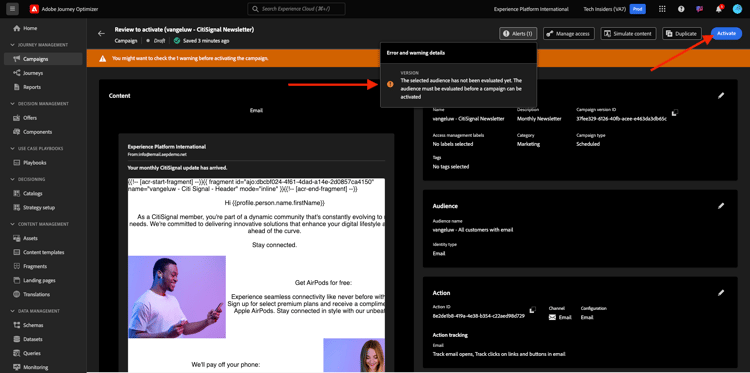The width and height of the screenshot is (750, 373).
Task: Copy the campaign version ID
Action: tap(675, 113)
